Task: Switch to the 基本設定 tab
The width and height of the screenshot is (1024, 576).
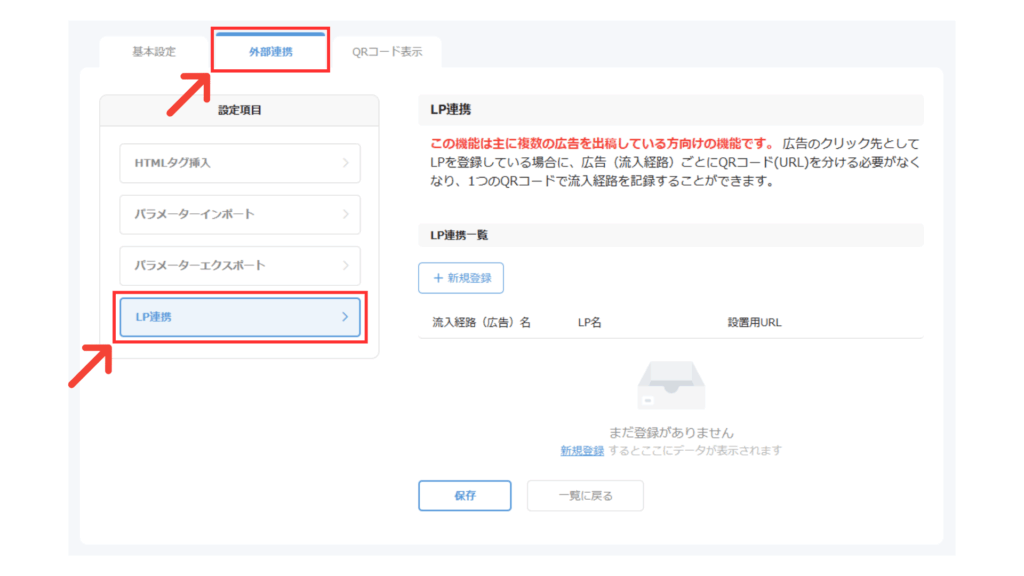Action: coord(154,52)
